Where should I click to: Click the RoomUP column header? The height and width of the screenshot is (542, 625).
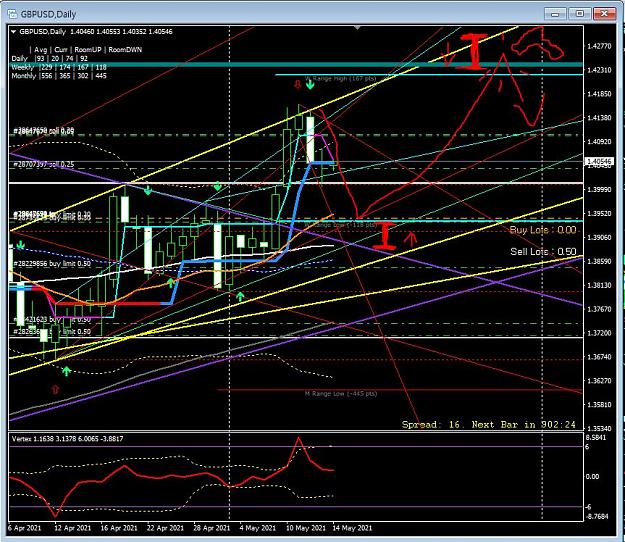[x=88, y=50]
